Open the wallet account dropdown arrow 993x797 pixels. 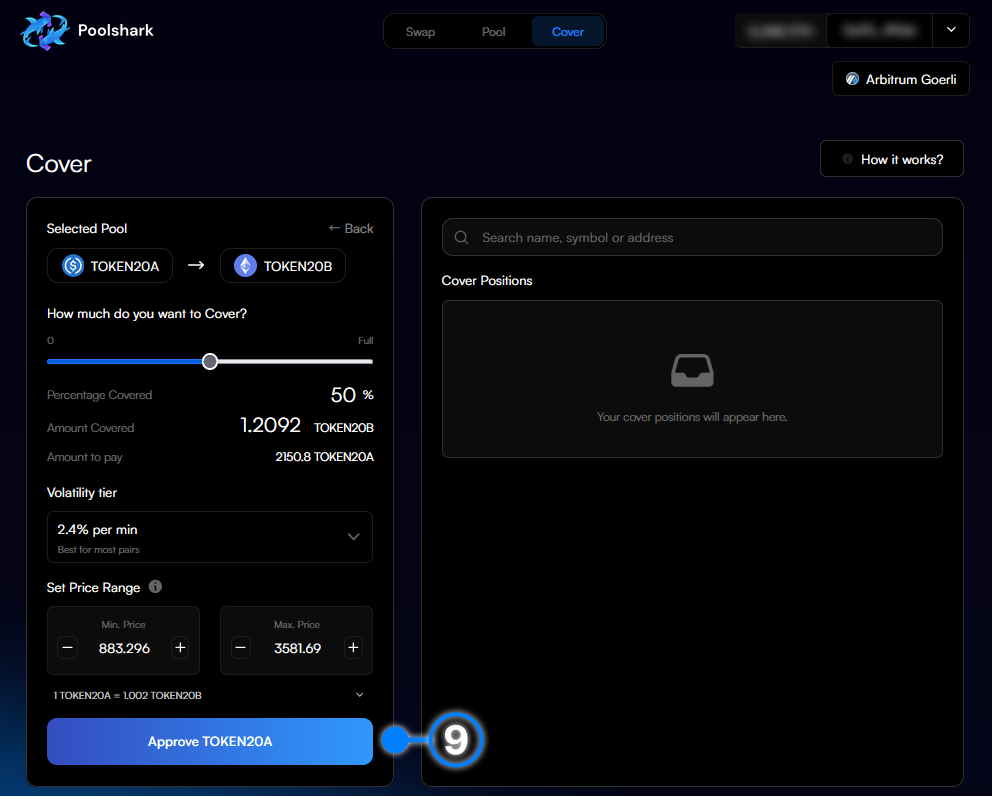951,31
